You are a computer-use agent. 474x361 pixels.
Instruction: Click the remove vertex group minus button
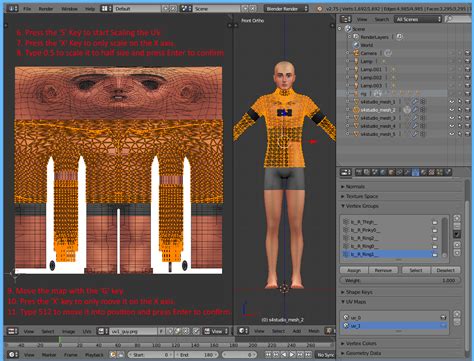(x=457, y=226)
